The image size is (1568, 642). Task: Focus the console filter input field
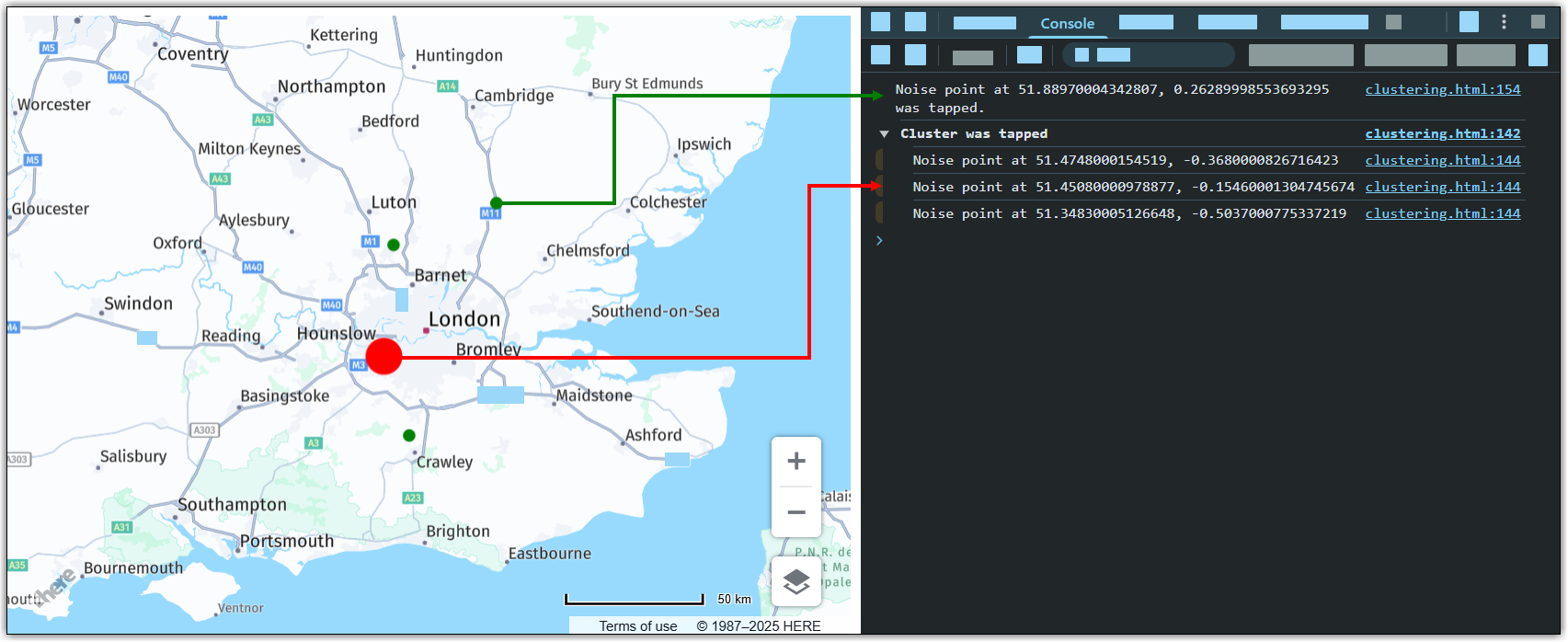[1148, 55]
